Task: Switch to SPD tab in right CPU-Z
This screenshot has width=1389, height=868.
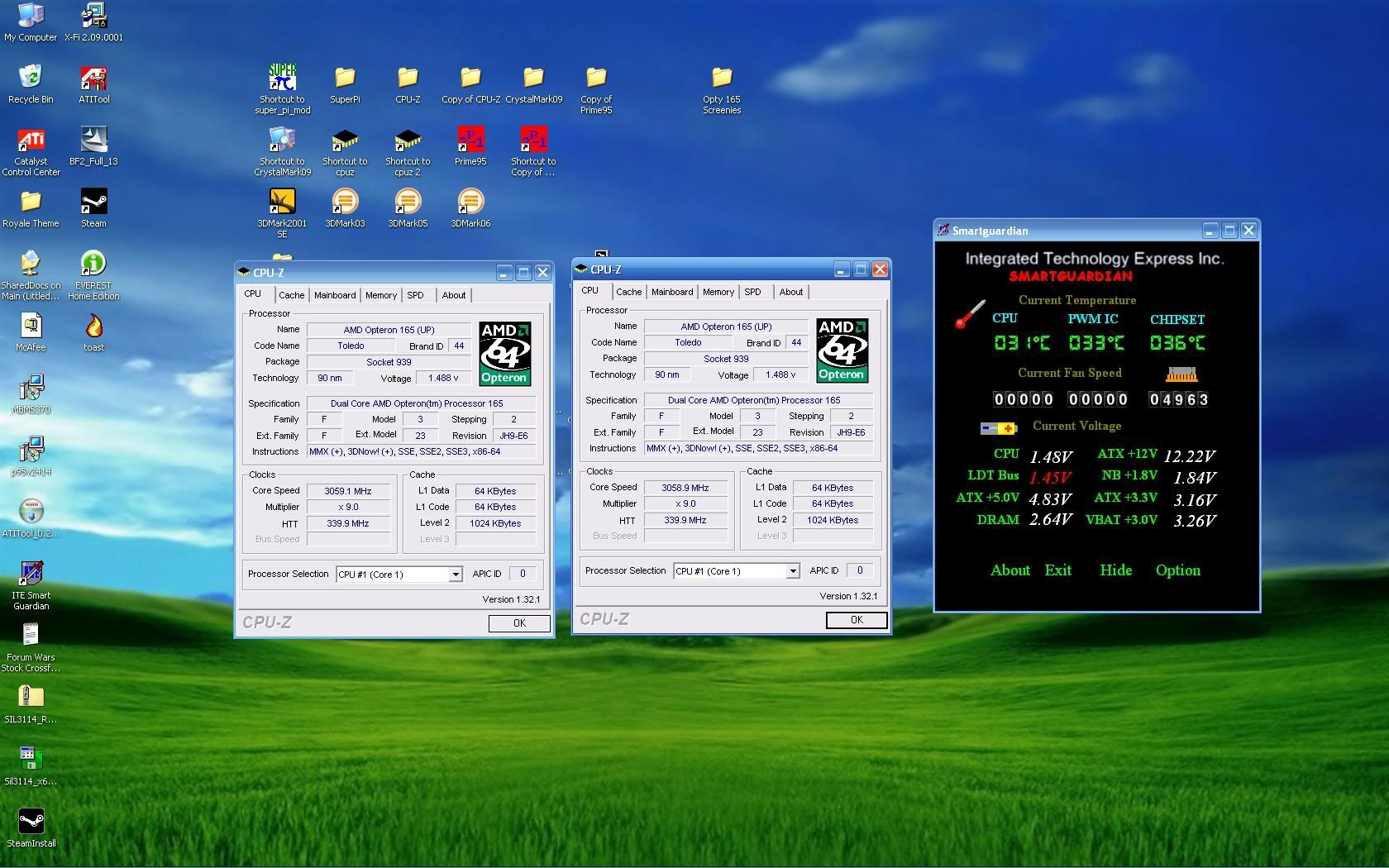Action: [752, 292]
